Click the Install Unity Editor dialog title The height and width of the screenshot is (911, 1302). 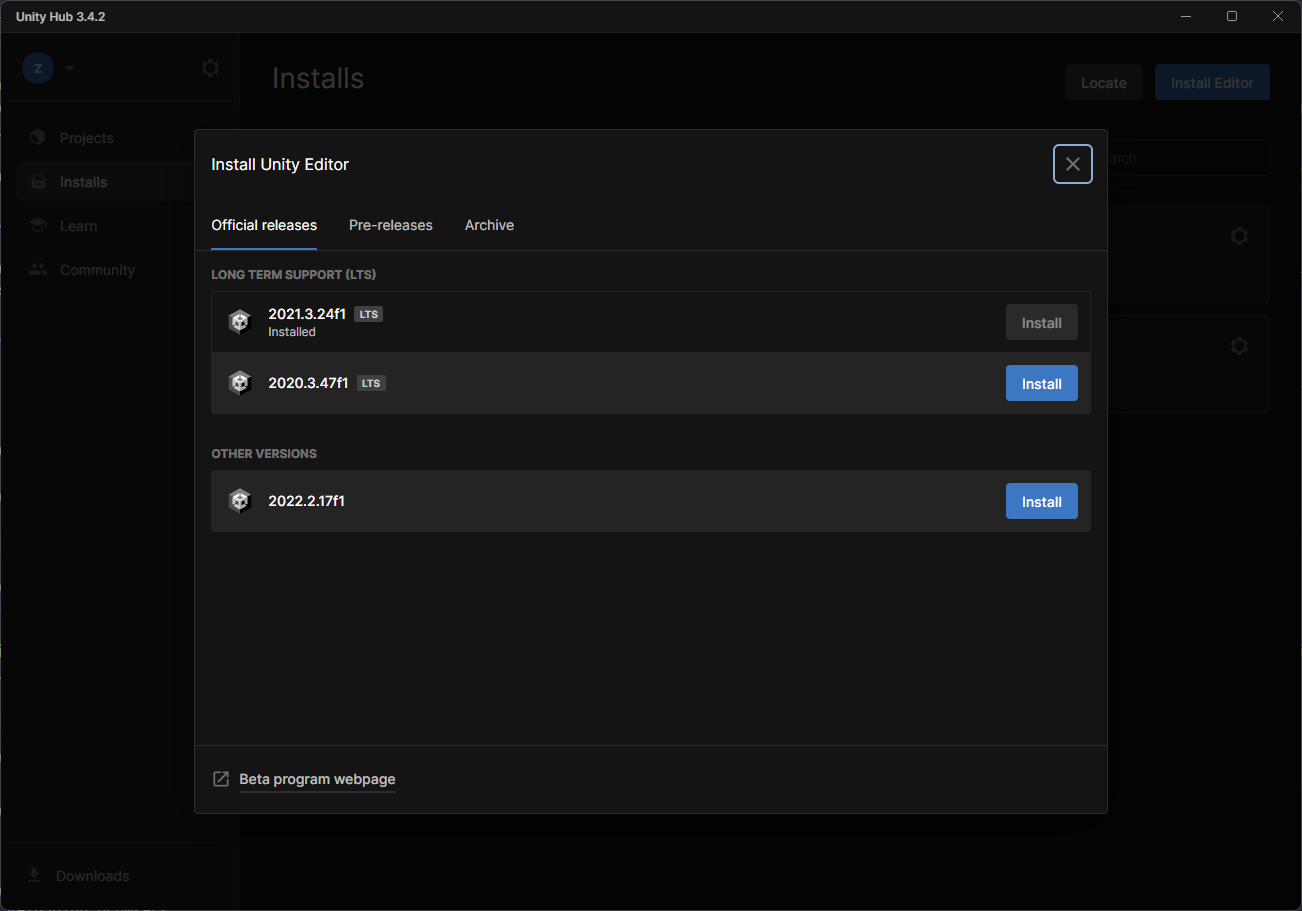(x=280, y=164)
